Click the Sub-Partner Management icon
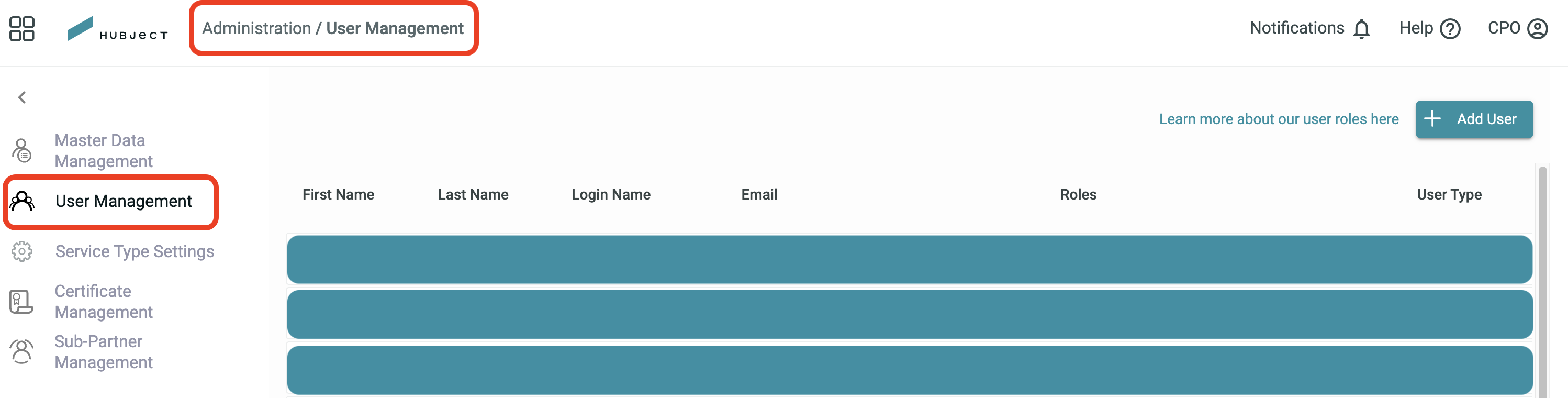The height and width of the screenshot is (398, 1568). click(21, 352)
